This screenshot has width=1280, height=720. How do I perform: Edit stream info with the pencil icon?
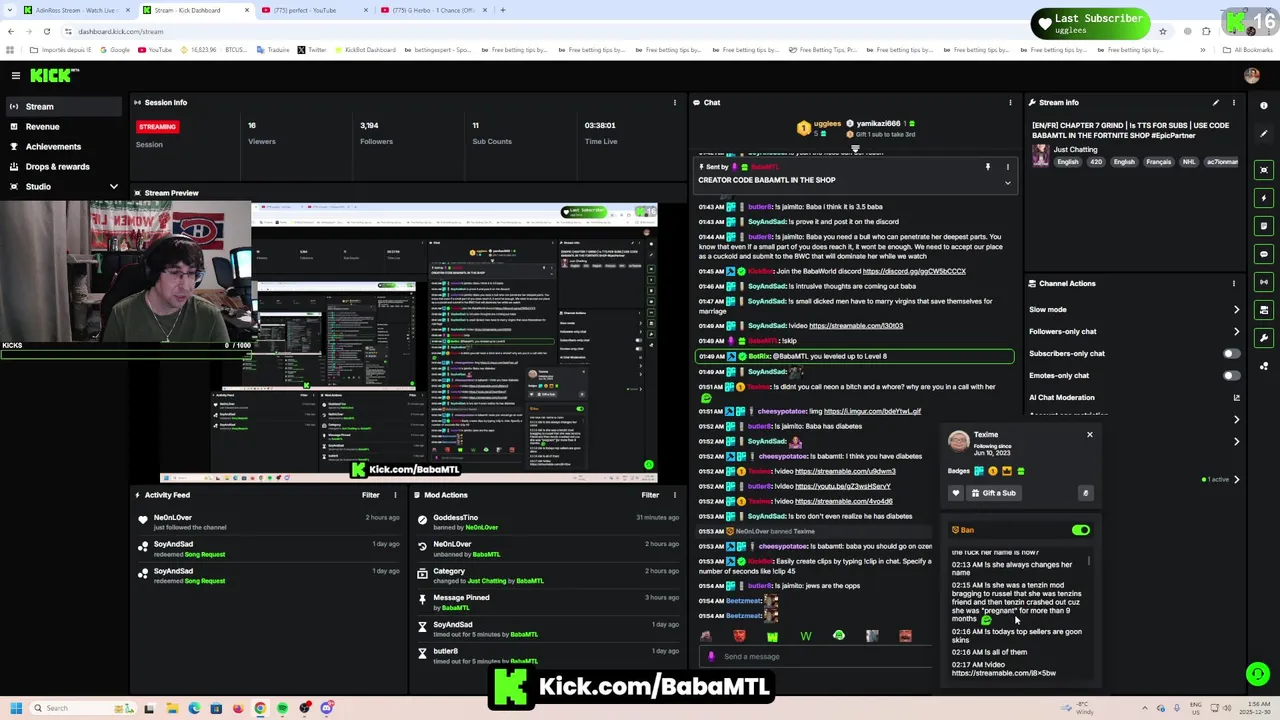point(1216,102)
